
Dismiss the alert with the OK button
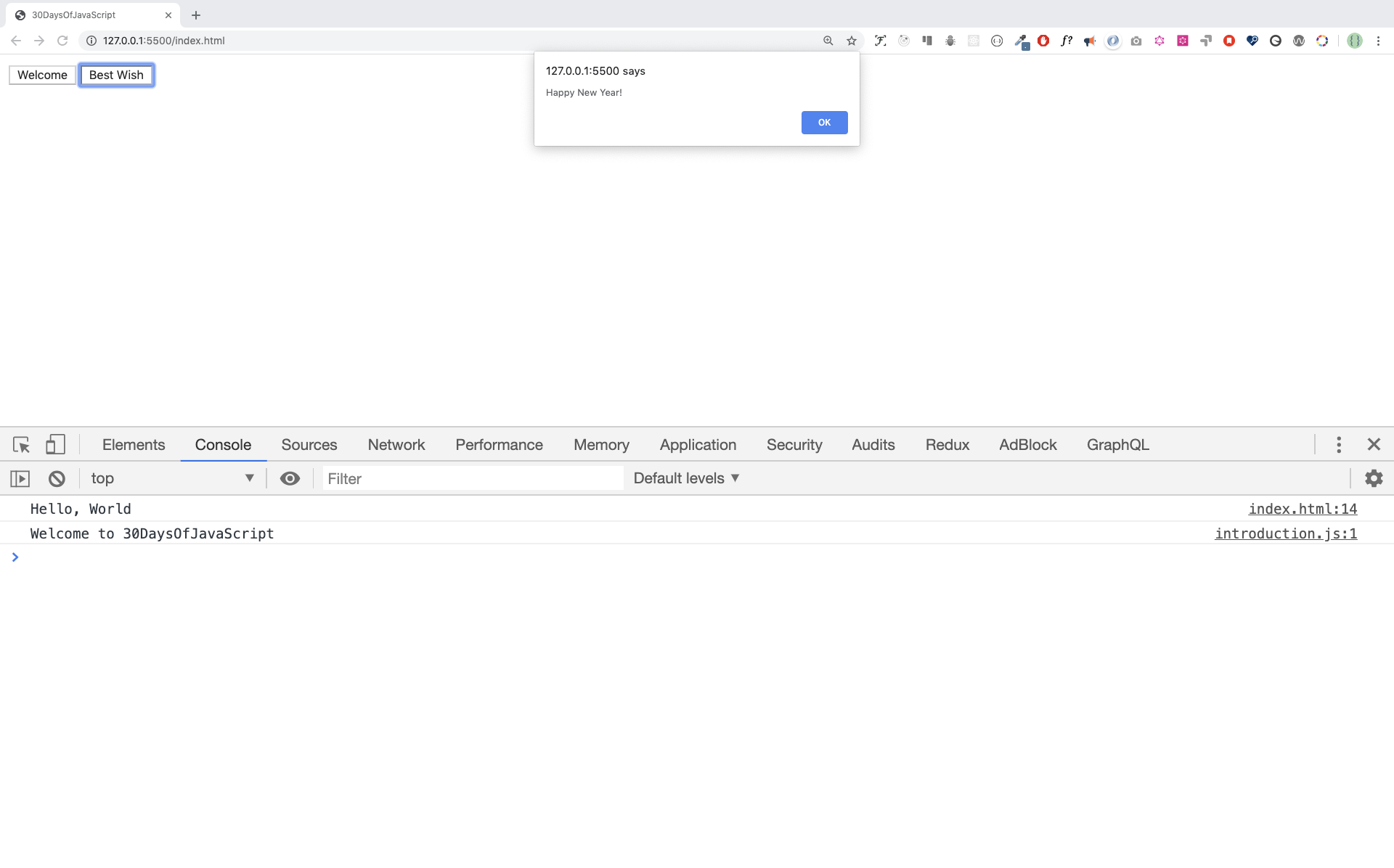point(824,122)
